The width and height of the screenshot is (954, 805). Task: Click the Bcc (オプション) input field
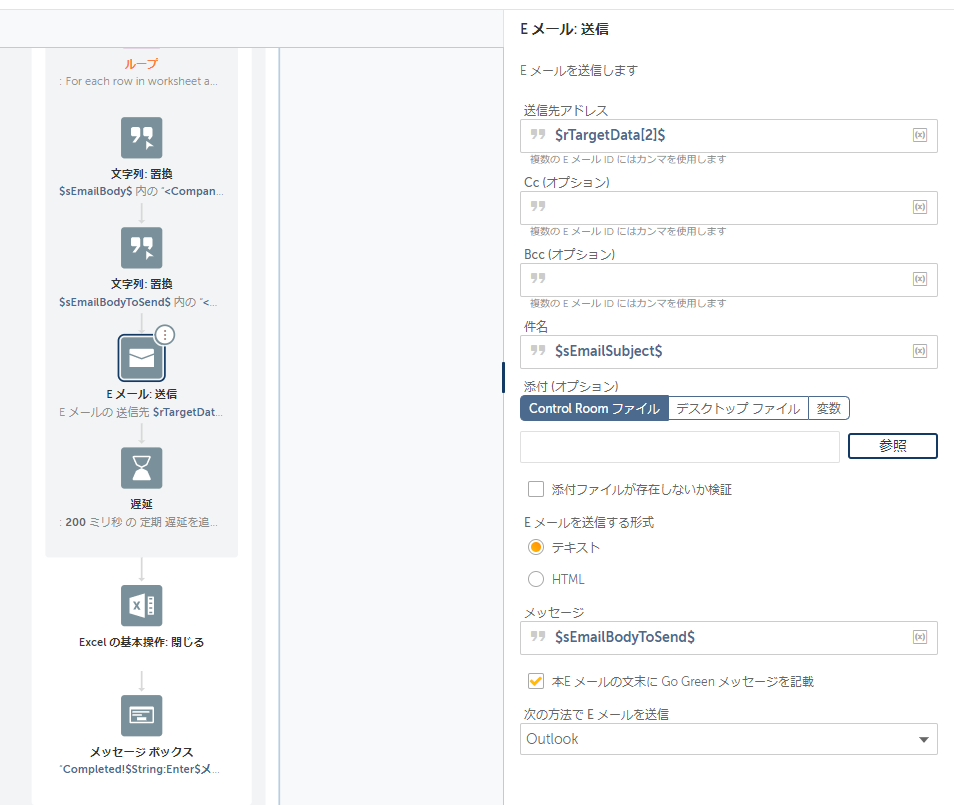(728, 279)
